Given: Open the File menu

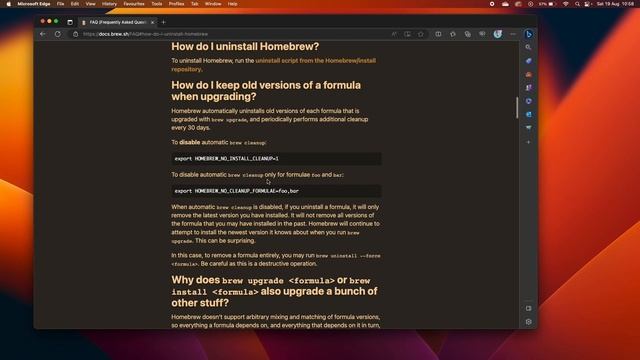Looking at the screenshot, I should coord(60,4).
